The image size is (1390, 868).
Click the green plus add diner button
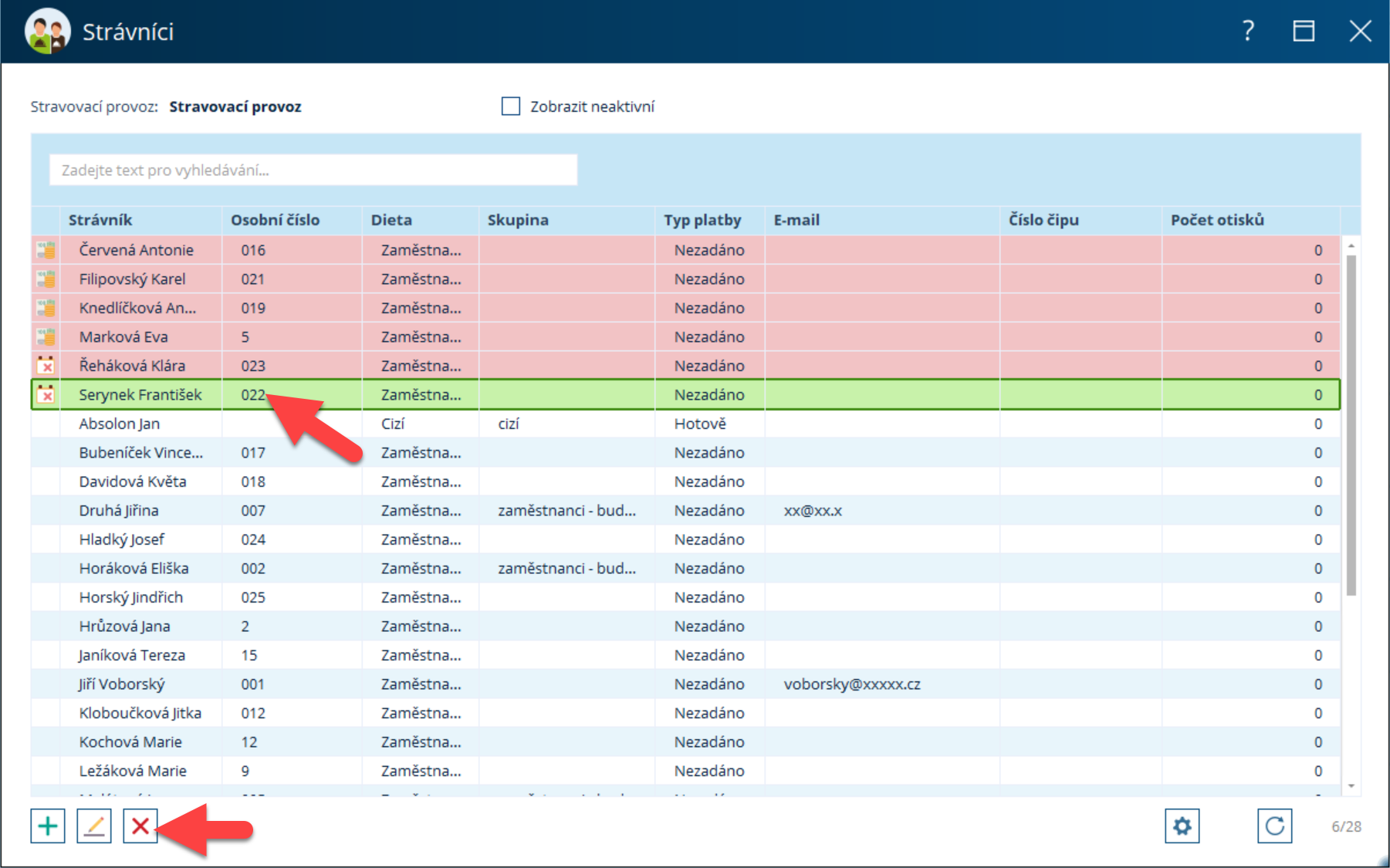pyautogui.click(x=48, y=826)
